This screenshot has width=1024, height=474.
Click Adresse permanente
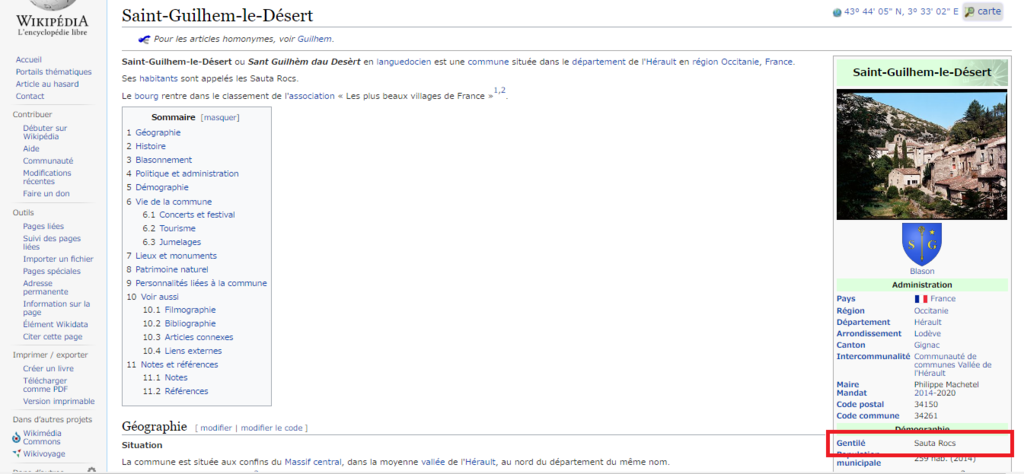(46, 288)
